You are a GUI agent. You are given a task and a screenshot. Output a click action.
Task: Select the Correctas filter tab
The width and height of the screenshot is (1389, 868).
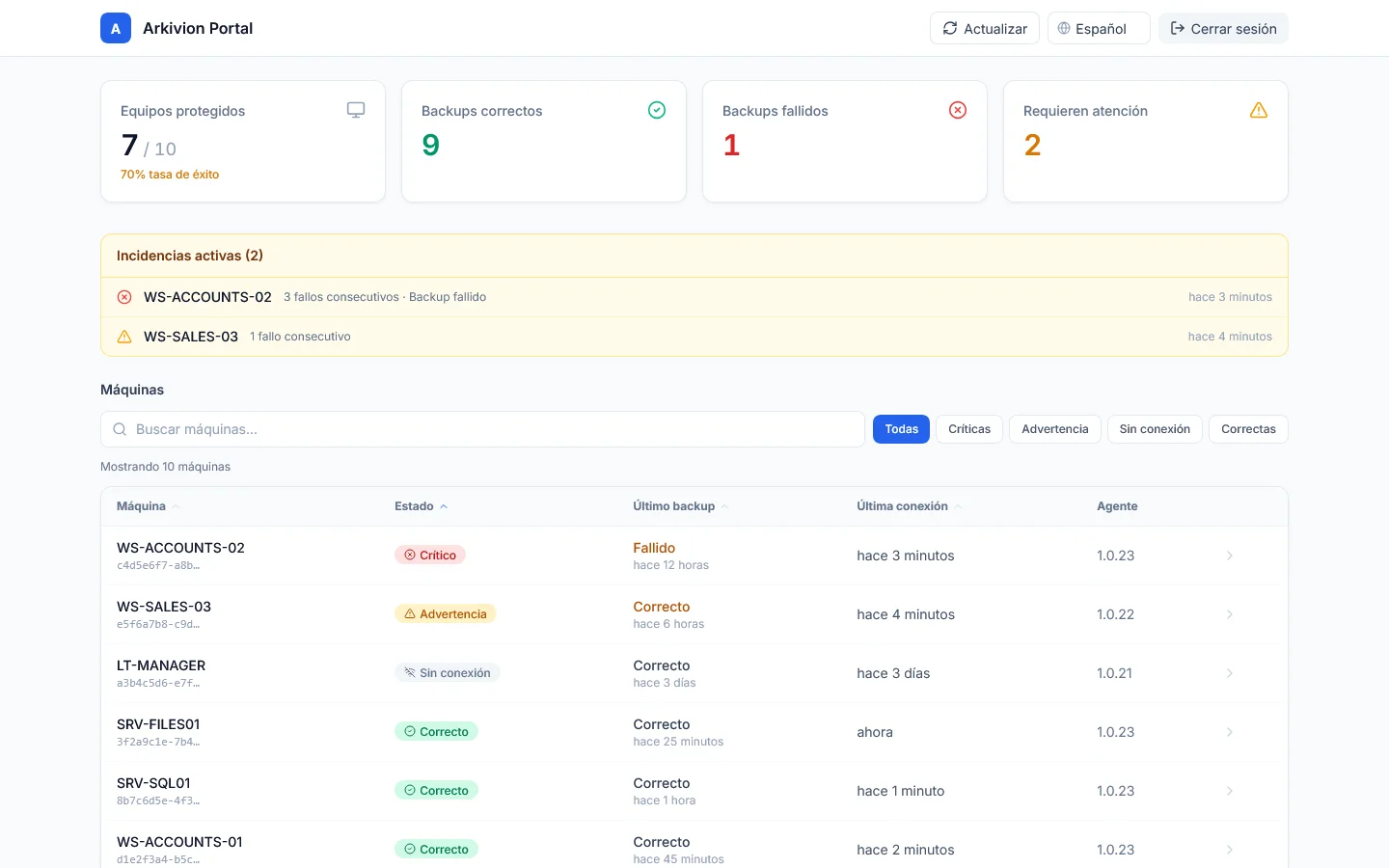(1248, 429)
